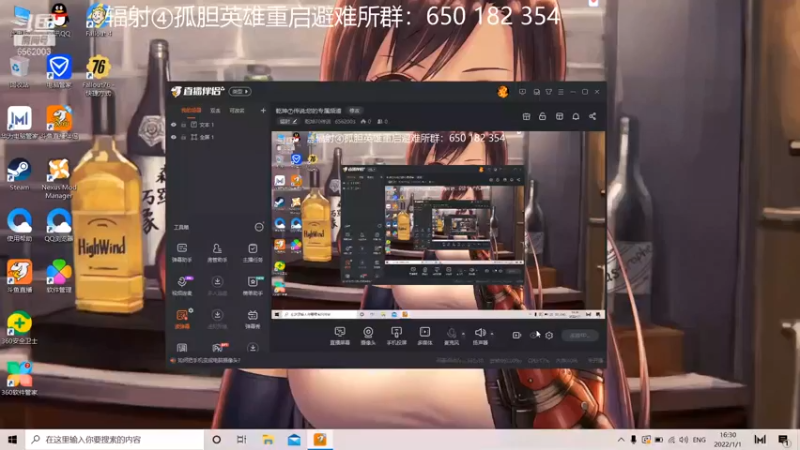This screenshot has width=800, height=450.
Task: Open File Explorer from the taskbar
Action: pyautogui.click(x=268, y=439)
